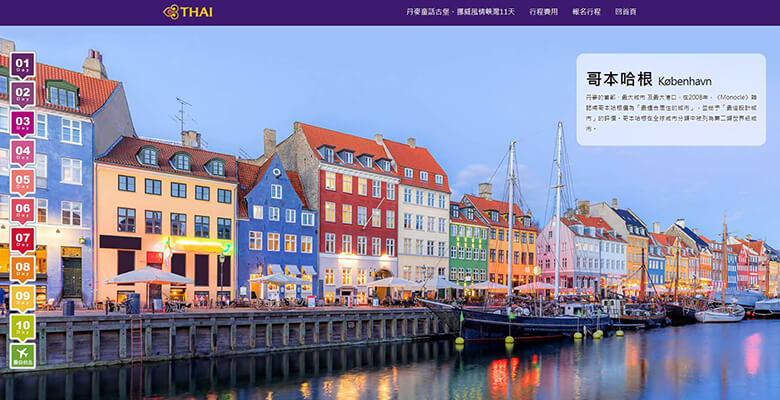Select the Day 06 sidebar marker
Viewport: 780px width, 400px height.
22,211
